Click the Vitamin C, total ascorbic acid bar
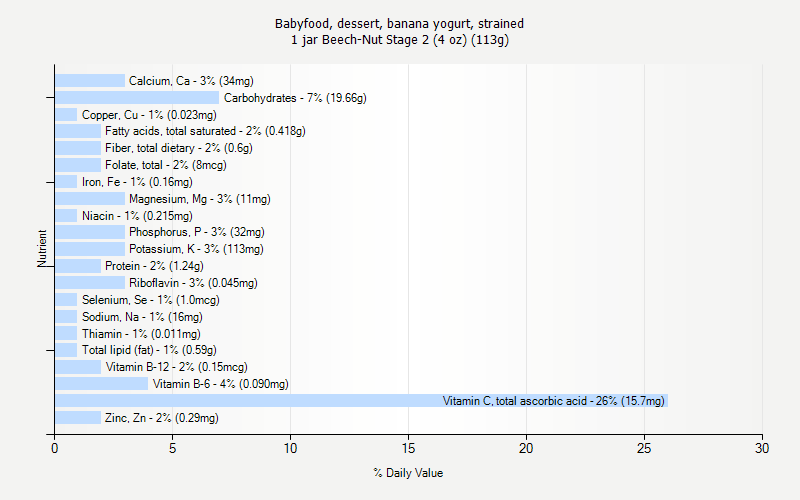Image resolution: width=800 pixels, height=500 pixels. coord(360,401)
